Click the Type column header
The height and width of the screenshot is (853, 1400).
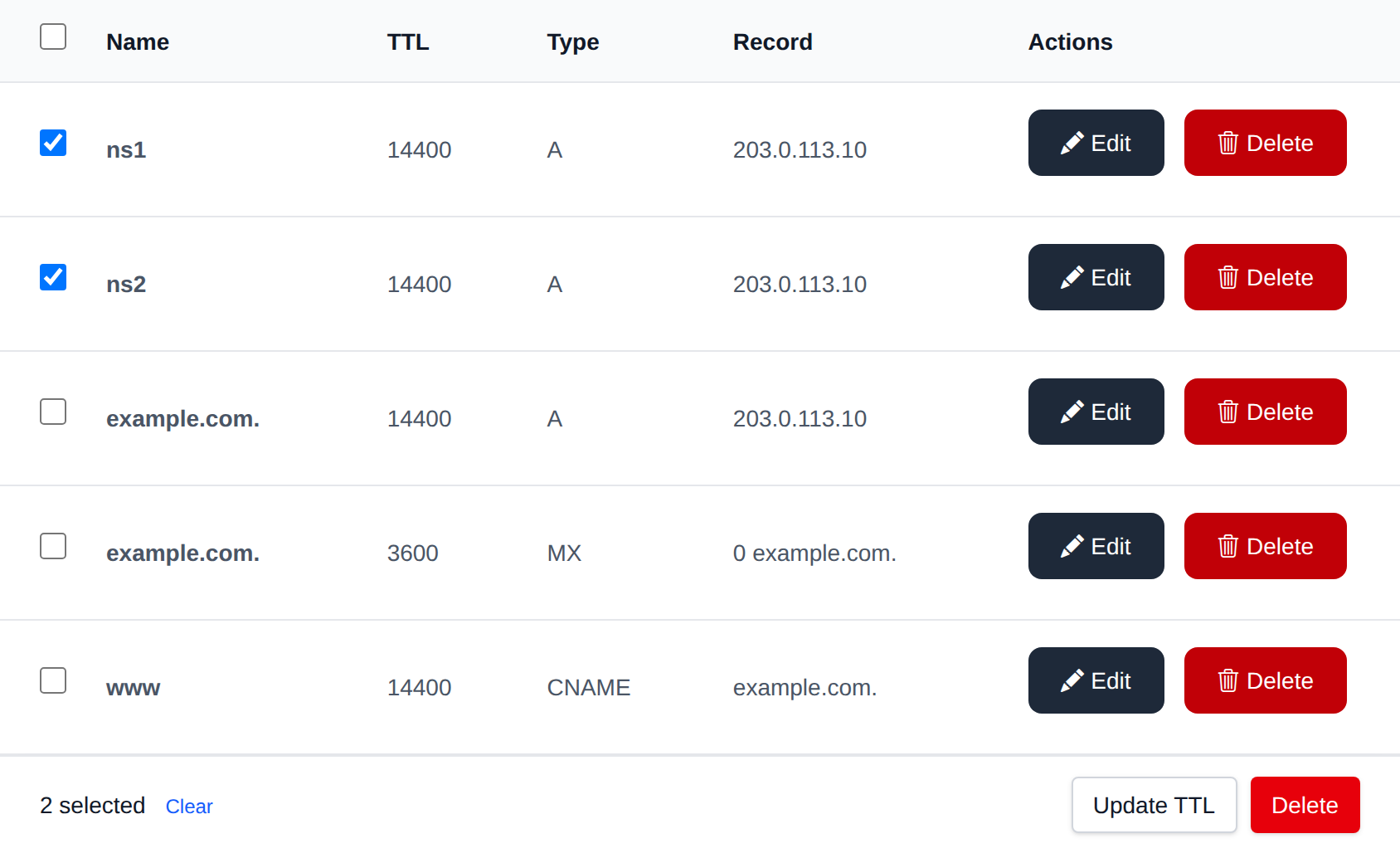(573, 42)
